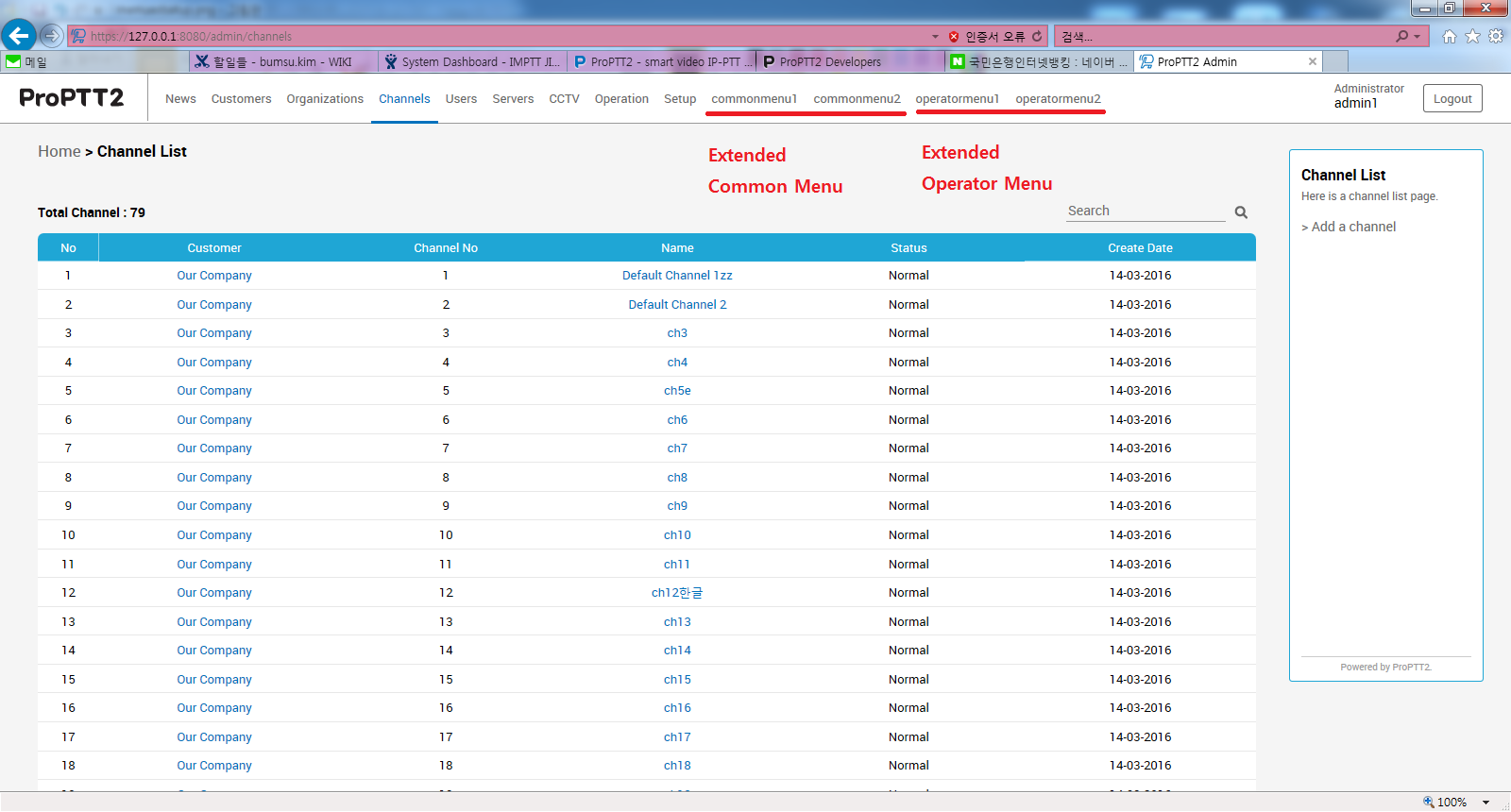Open browser tools gear icon
This screenshot has height=812, width=1511.
pyautogui.click(x=1496, y=36)
